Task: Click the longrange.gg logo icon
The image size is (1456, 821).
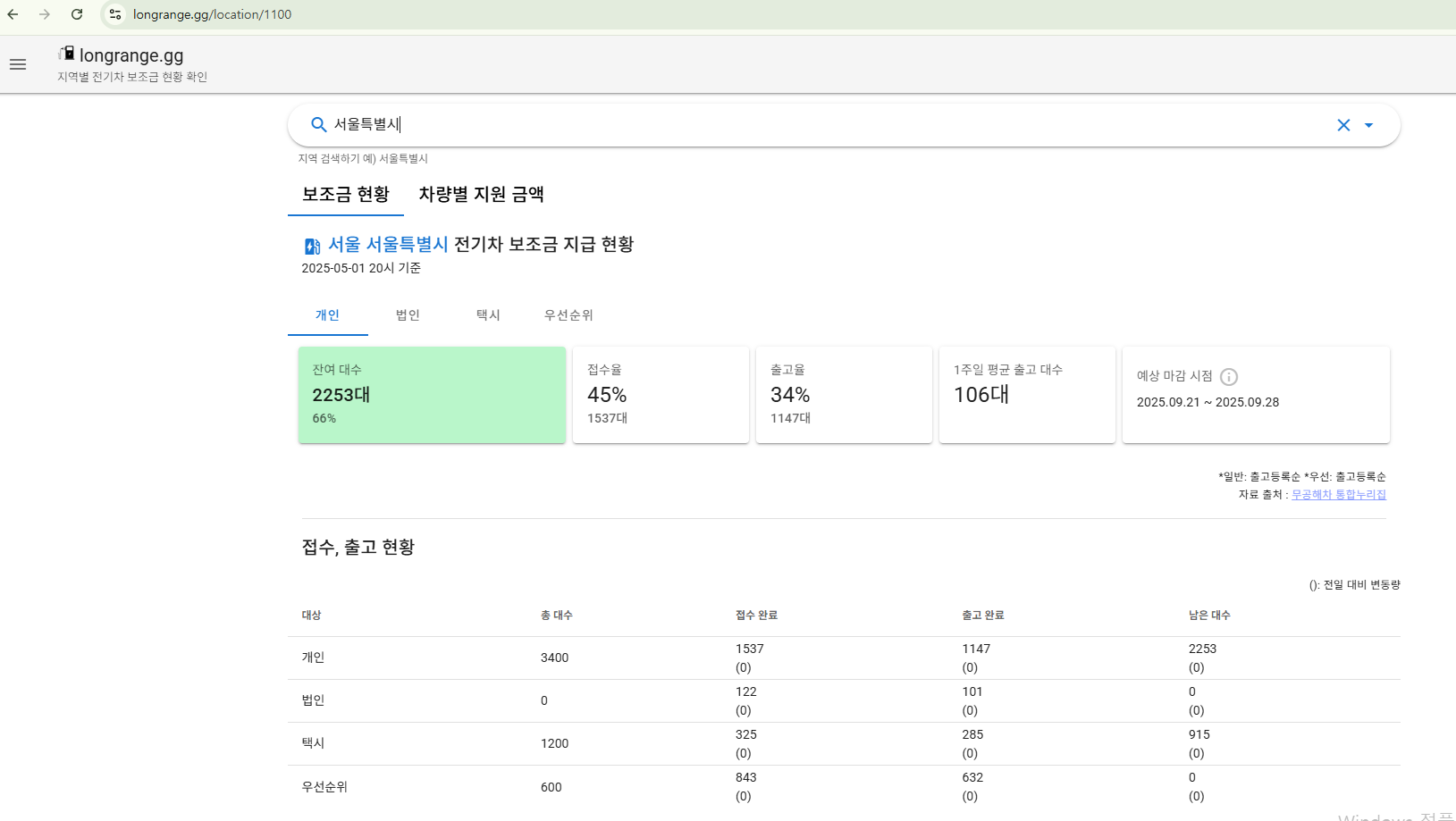Action: click(x=67, y=54)
